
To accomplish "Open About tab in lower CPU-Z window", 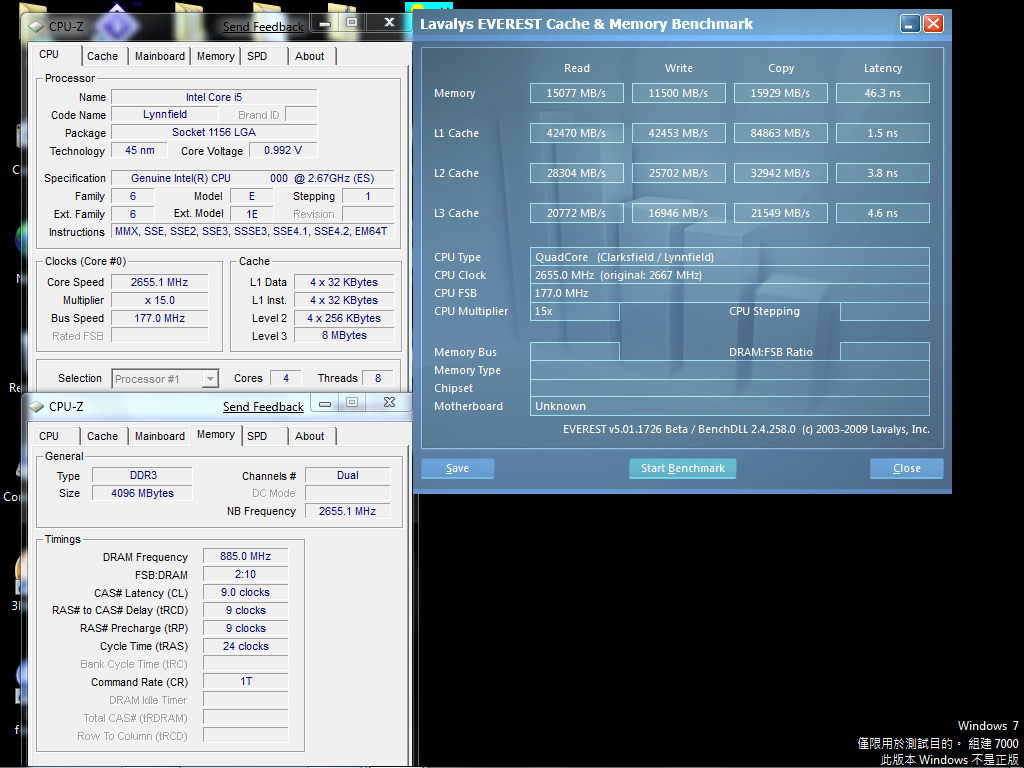I will [310, 436].
